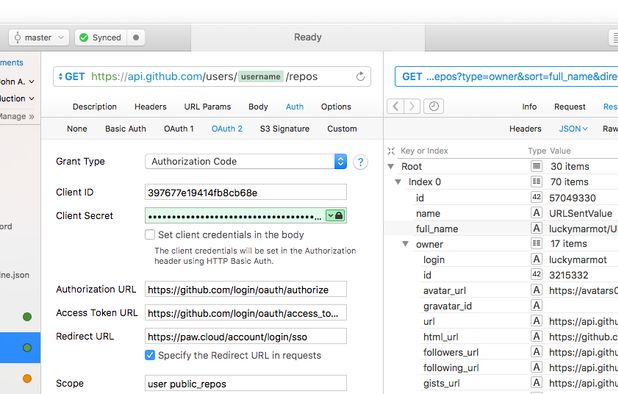Click the value URLSentValue

(581, 214)
